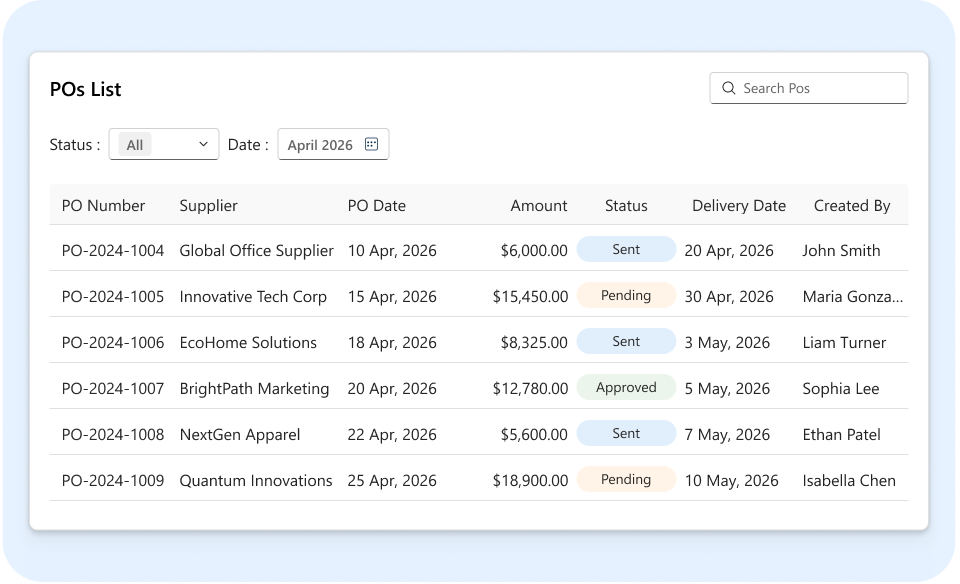Screen dimensions: 960x584
Task: Click supplier BrightPath Marketing
Action: (x=254, y=388)
